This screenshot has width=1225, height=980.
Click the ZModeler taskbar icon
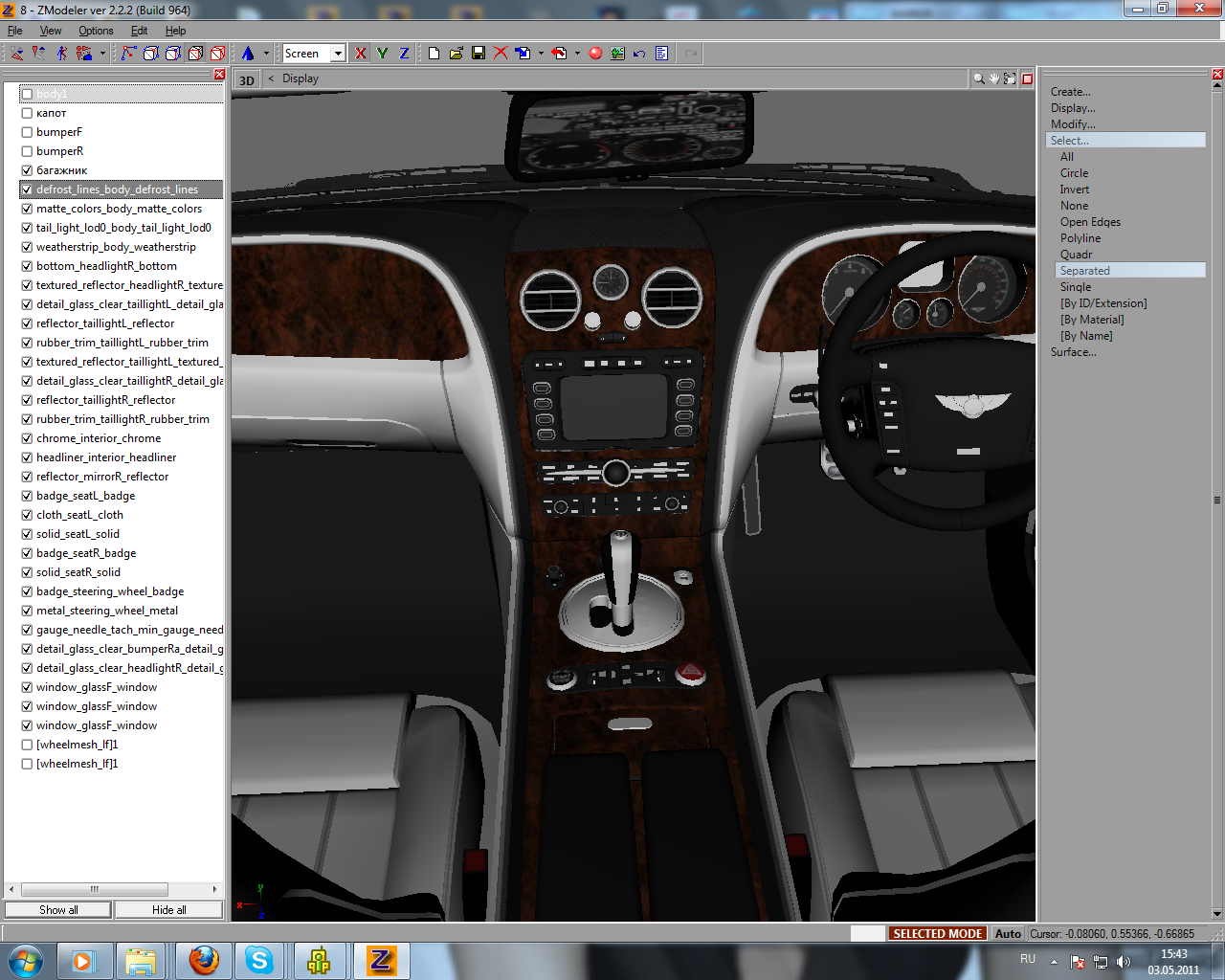click(381, 960)
